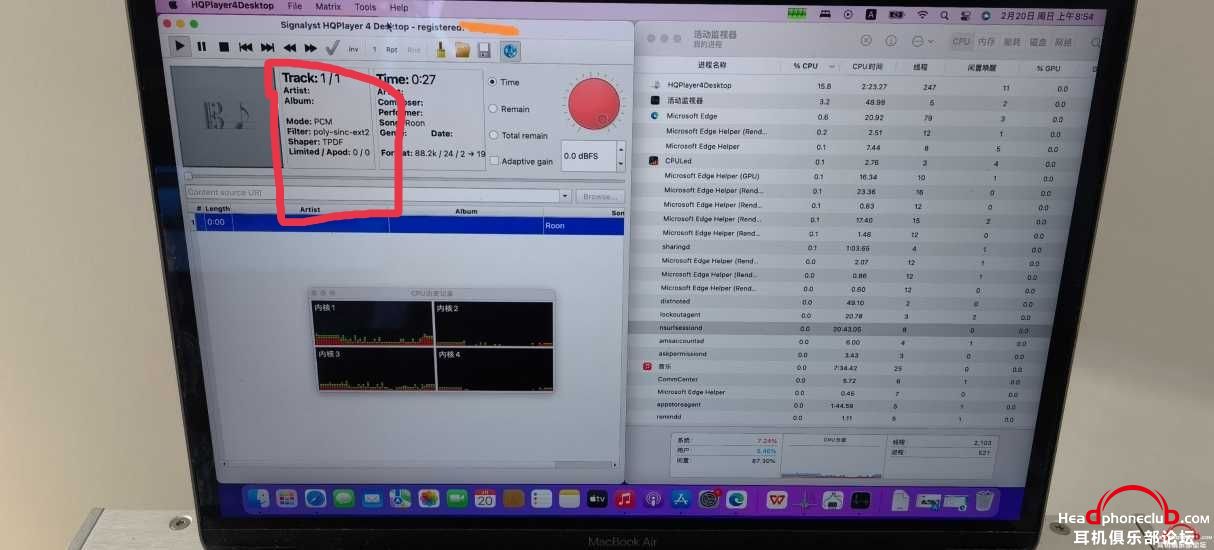Toggle the Inv phase invert button
Image resolution: width=1214 pixels, height=550 pixels.
pos(353,48)
